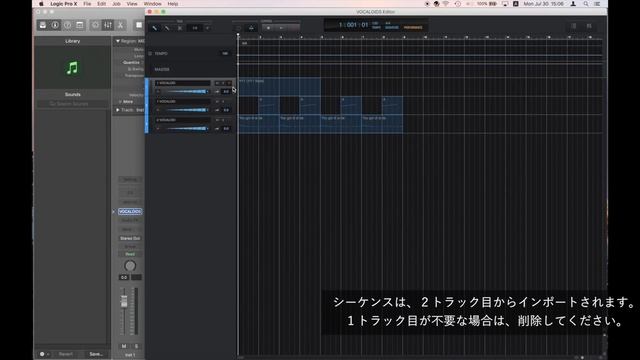The height and width of the screenshot is (360, 640).
Task: Click the green music note library icon
Action: click(x=72, y=68)
